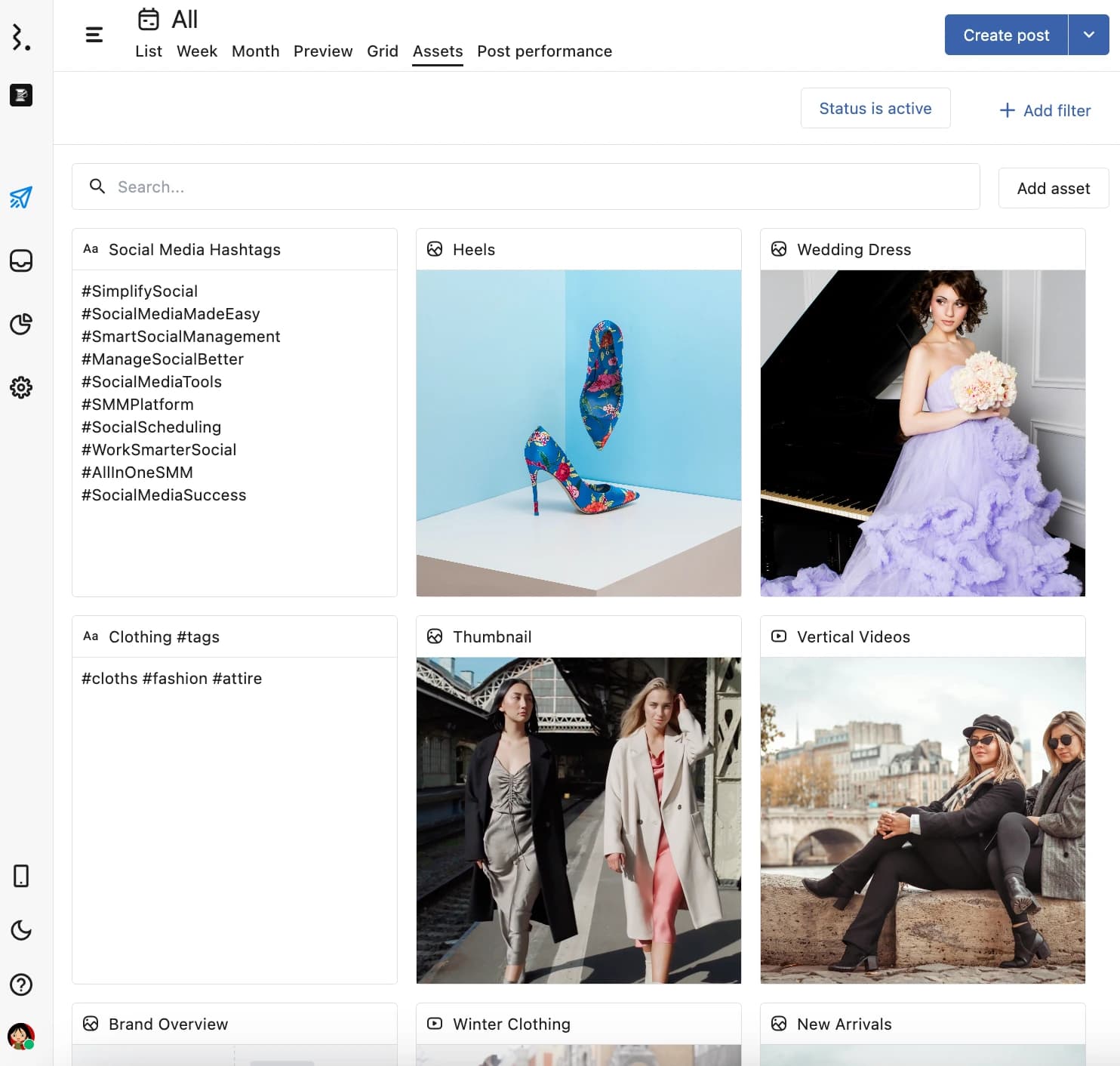
Task: Open the Inbox tray sidebar icon
Action: (21, 261)
